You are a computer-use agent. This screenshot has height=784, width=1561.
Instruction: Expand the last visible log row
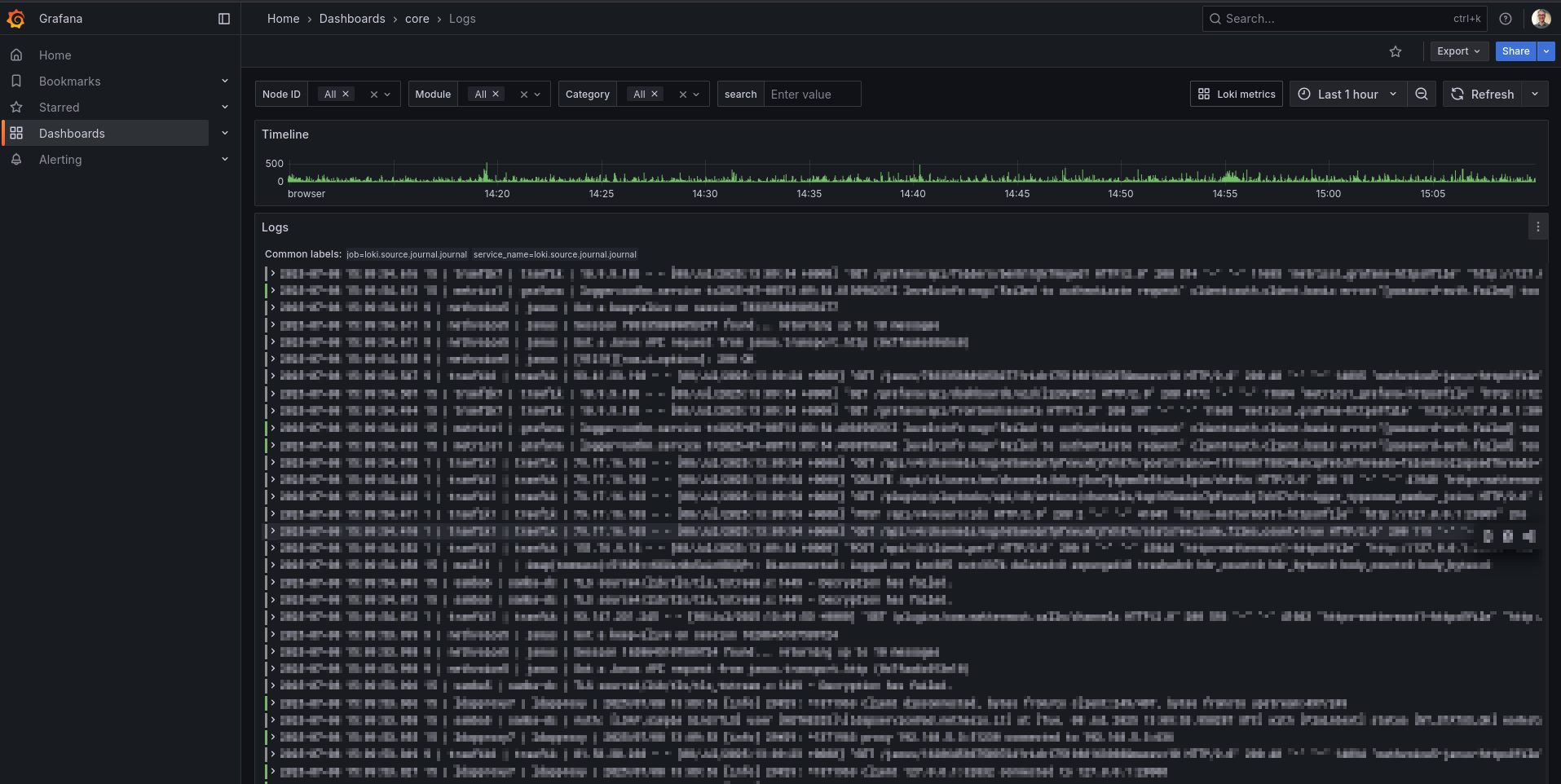coord(272,771)
